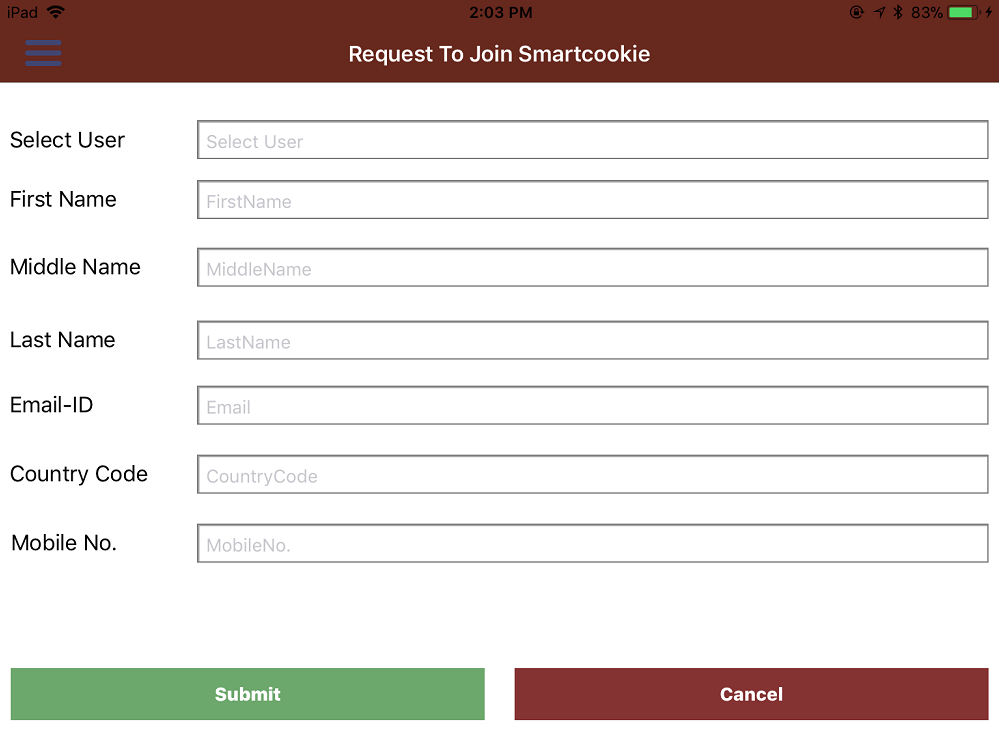Focus the FirstName input field

coord(592,200)
